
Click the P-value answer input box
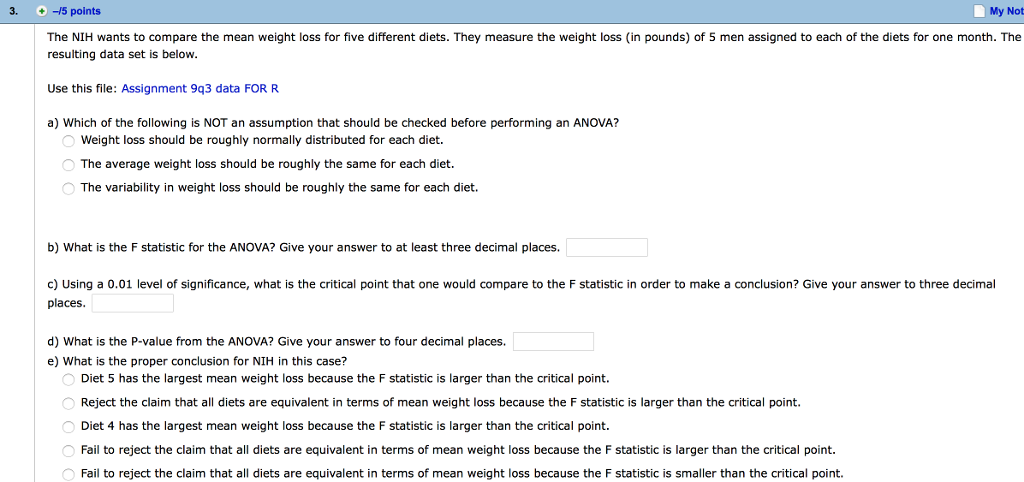(554, 342)
